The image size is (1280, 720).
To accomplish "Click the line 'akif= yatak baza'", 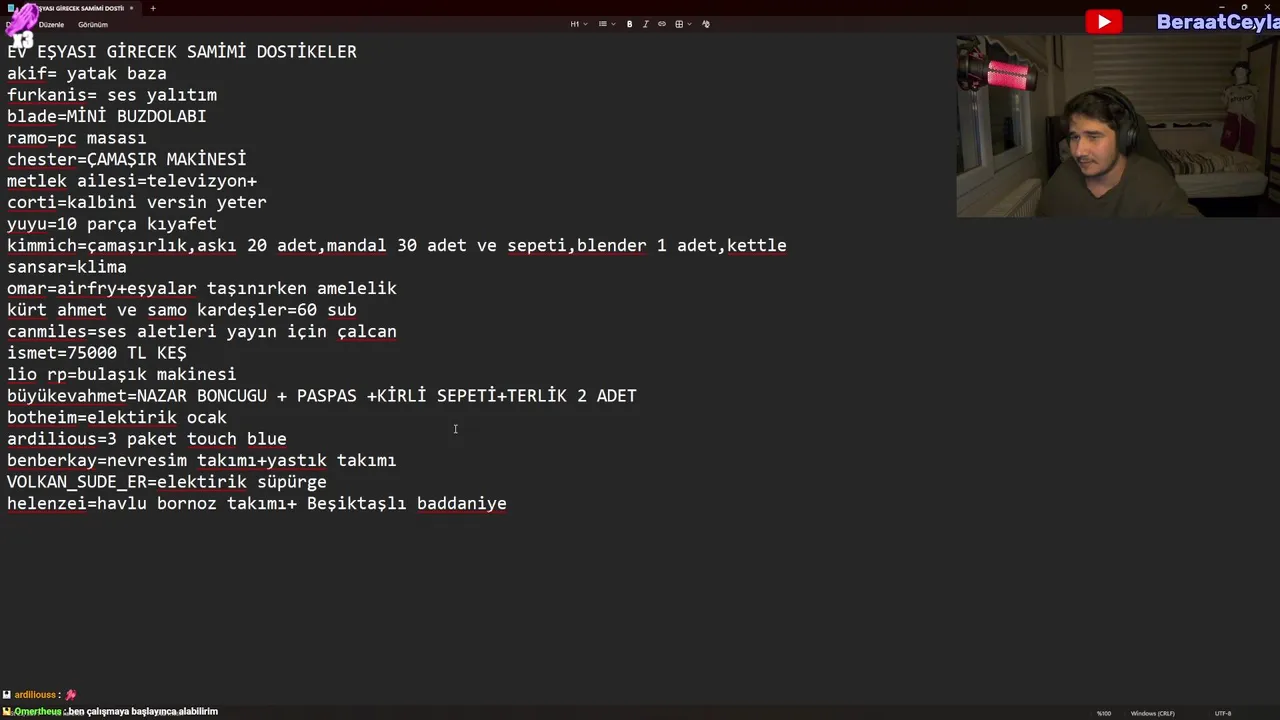I will [87, 74].
